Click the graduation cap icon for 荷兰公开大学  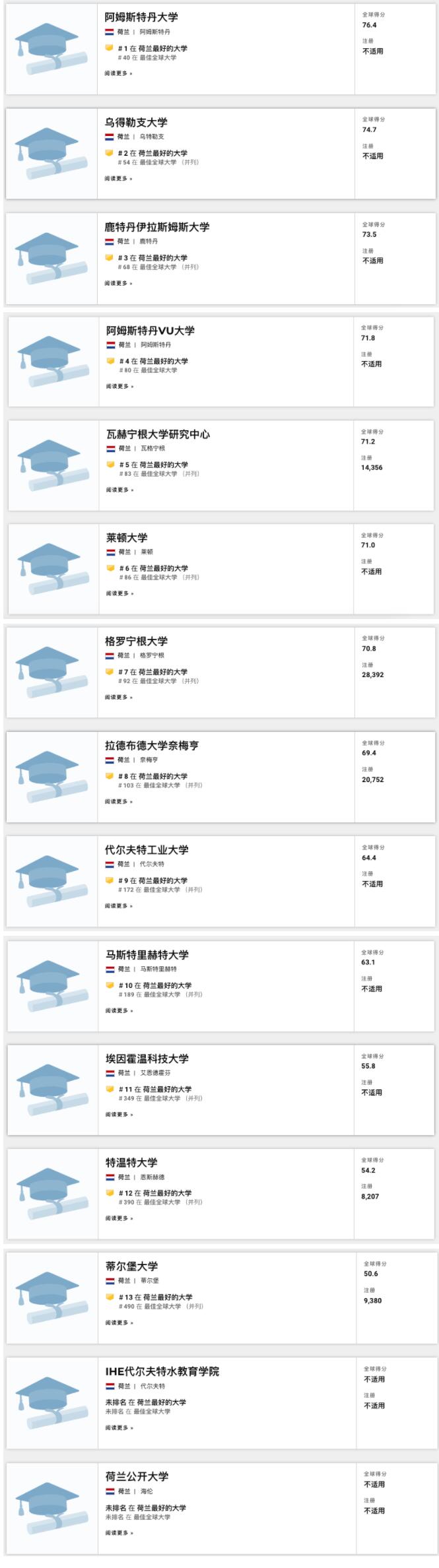[51, 1509]
